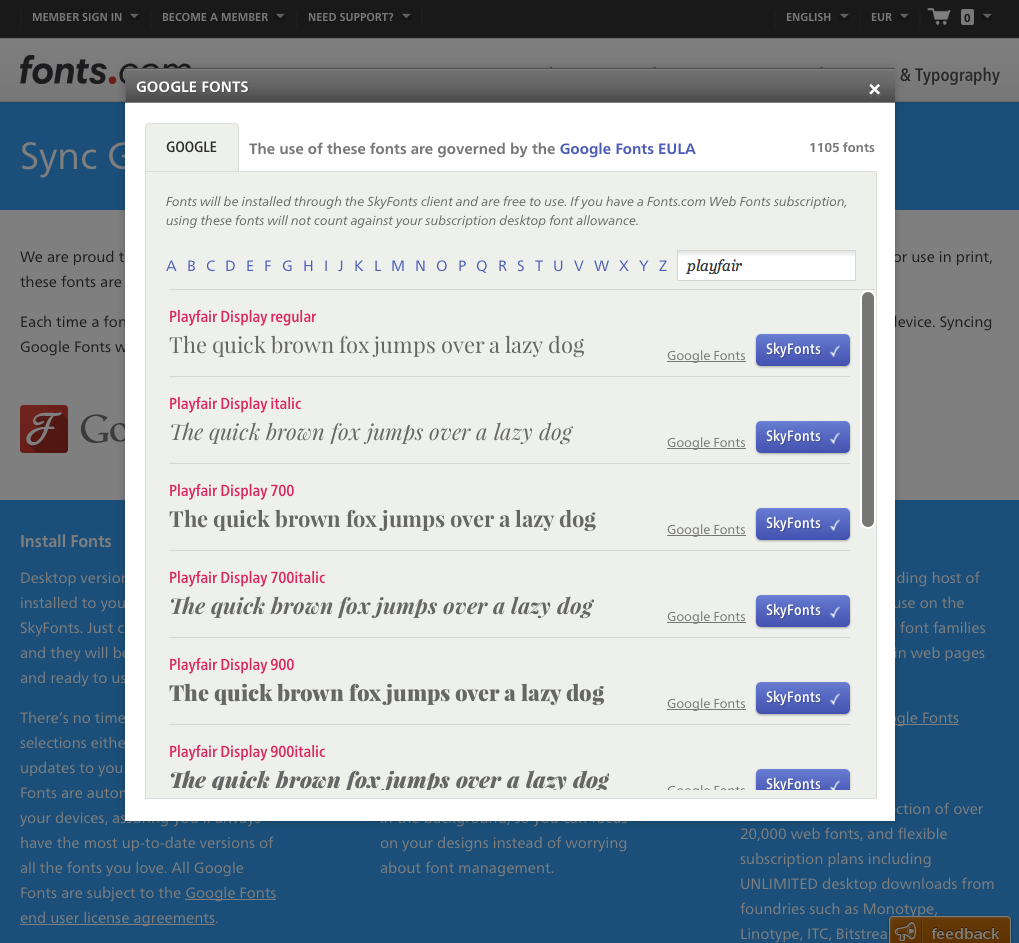The height and width of the screenshot is (943, 1019).
Task: Open the Google Fonts EULA link
Action: 627,149
